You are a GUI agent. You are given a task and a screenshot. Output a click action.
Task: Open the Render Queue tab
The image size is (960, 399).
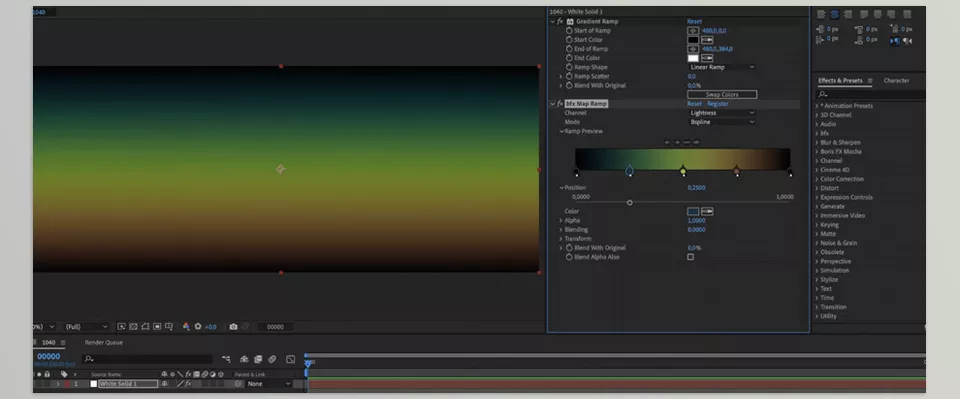(x=103, y=343)
